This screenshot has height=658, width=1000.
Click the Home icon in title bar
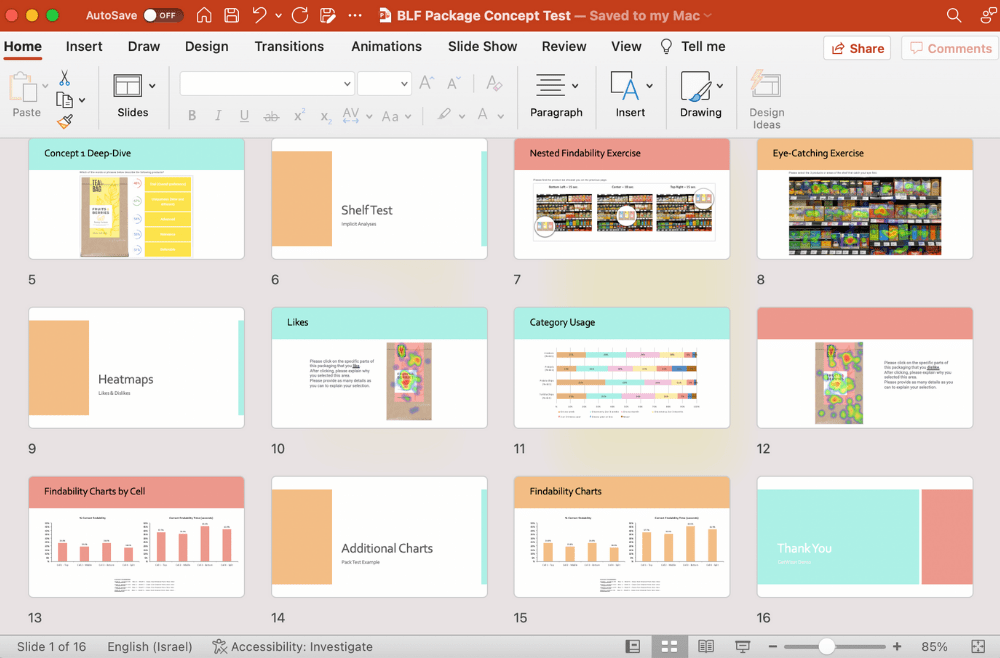coord(204,15)
